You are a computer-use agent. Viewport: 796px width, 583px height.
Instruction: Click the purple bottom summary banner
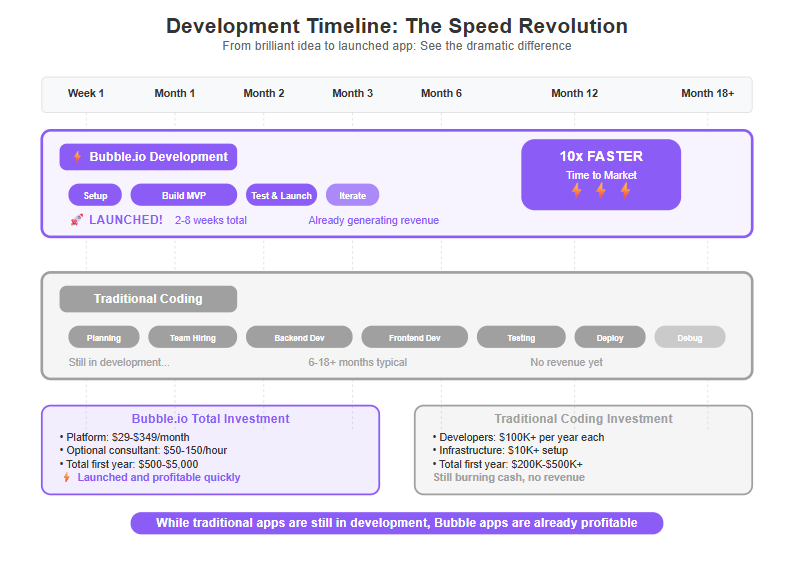pos(397,523)
